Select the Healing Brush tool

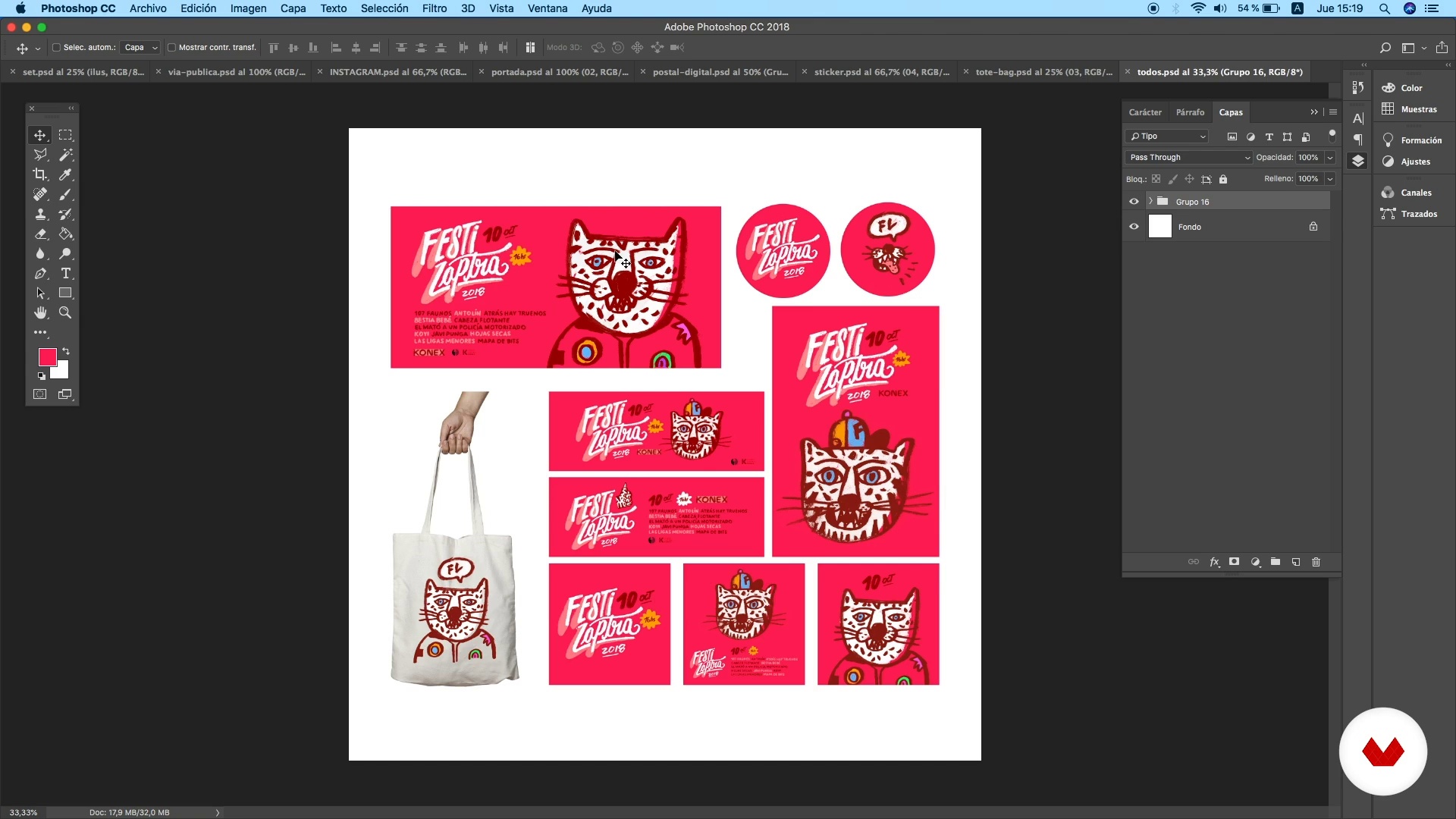[40, 194]
